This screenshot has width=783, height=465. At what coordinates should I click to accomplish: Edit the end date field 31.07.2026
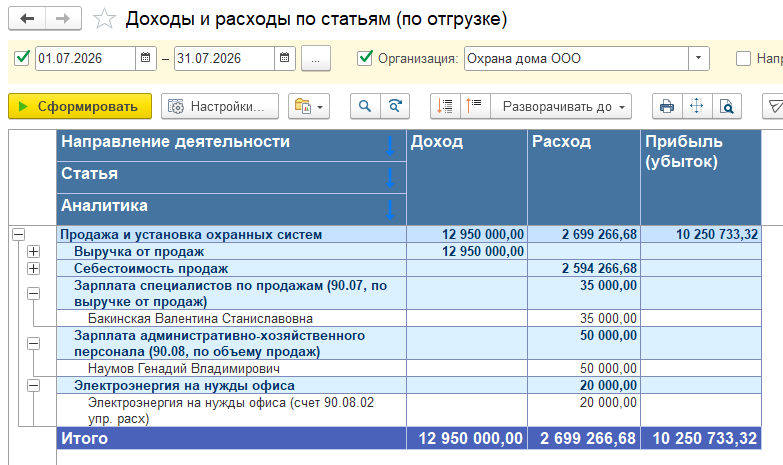(x=224, y=58)
